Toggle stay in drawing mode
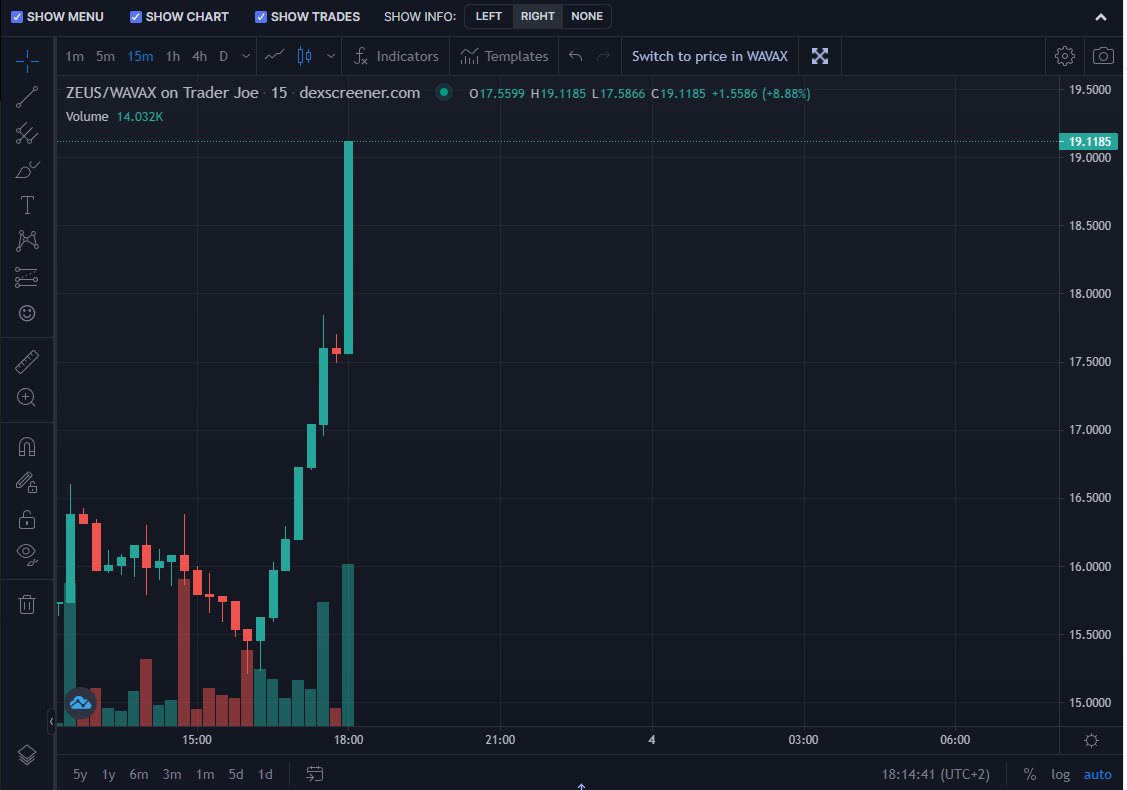This screenshot has width=1127, height=790. pyautogui.click(x=27, y=482)
